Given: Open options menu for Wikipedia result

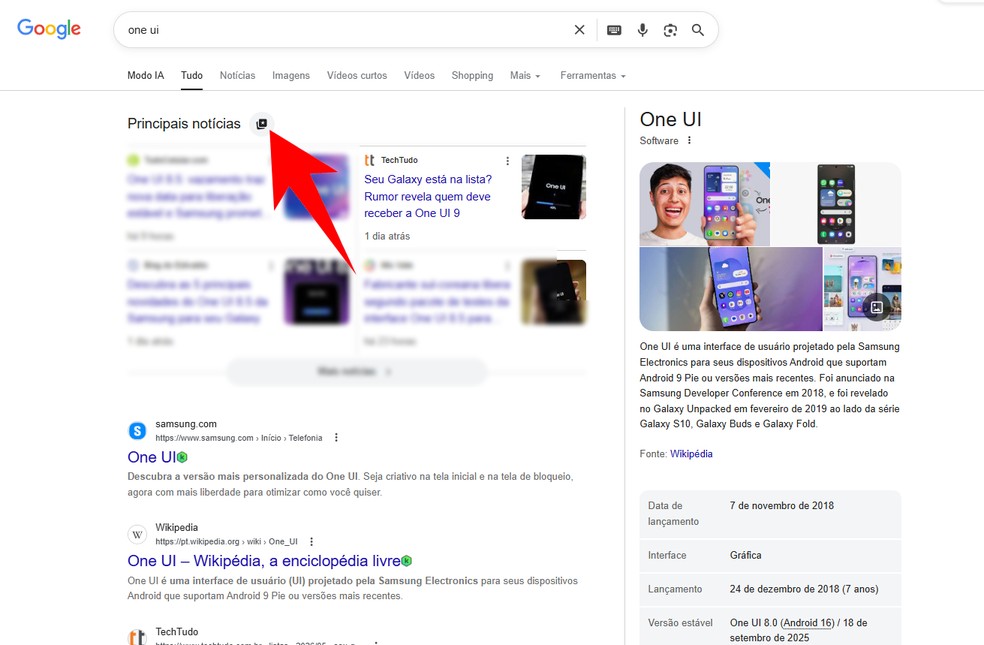Looking at the screenshot, I should (x=311, y=541).
